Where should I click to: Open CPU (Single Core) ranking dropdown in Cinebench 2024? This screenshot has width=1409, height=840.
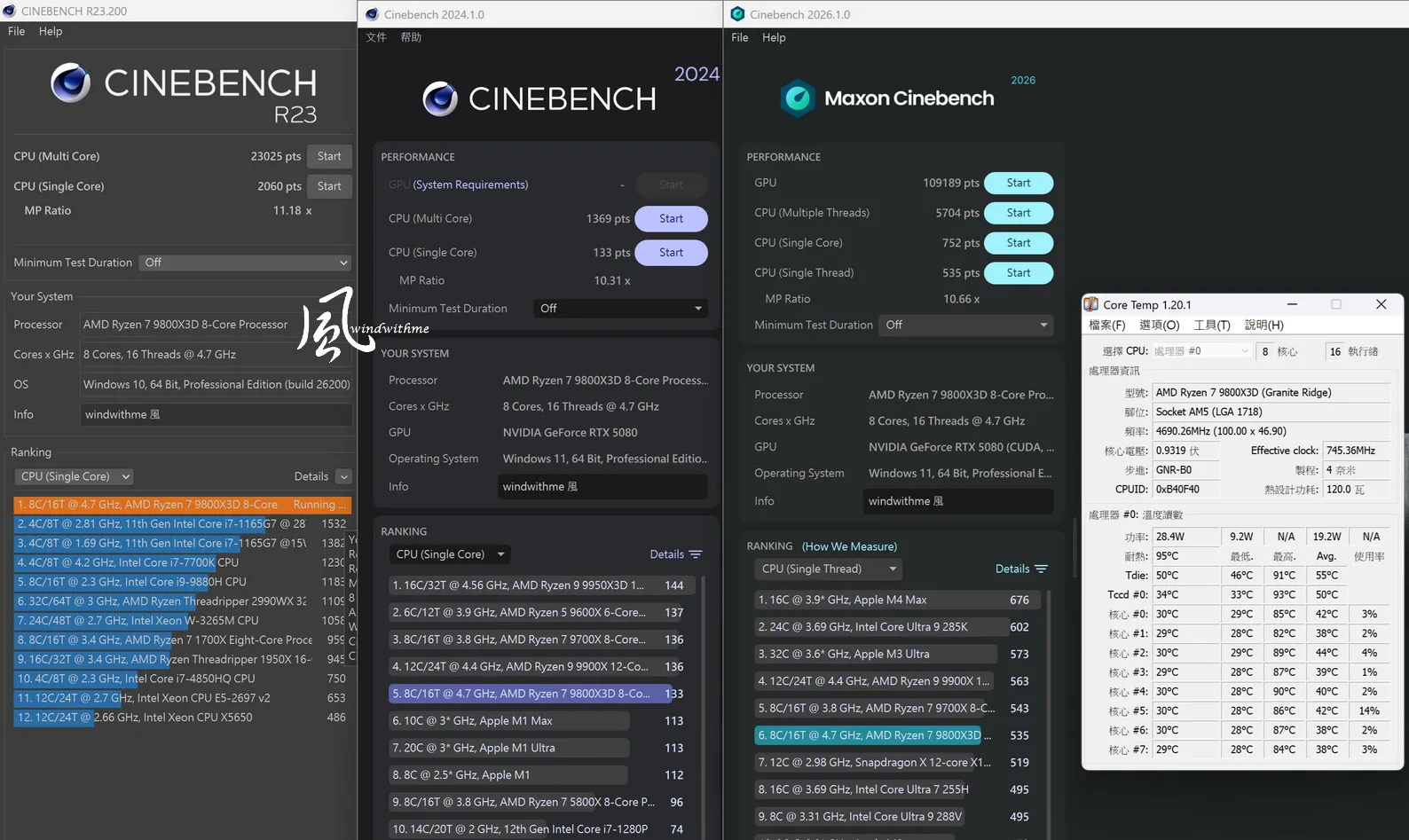point(451,554)
